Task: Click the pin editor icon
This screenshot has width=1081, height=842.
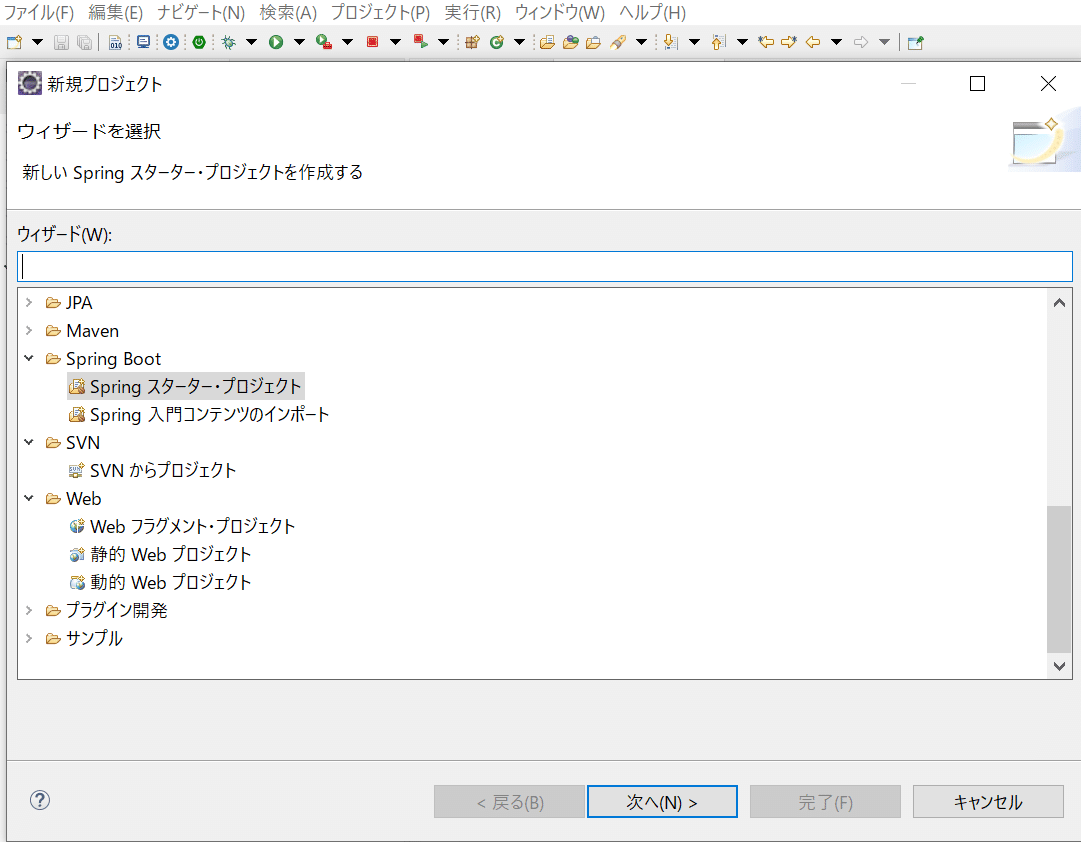Action: coord(916,42)
